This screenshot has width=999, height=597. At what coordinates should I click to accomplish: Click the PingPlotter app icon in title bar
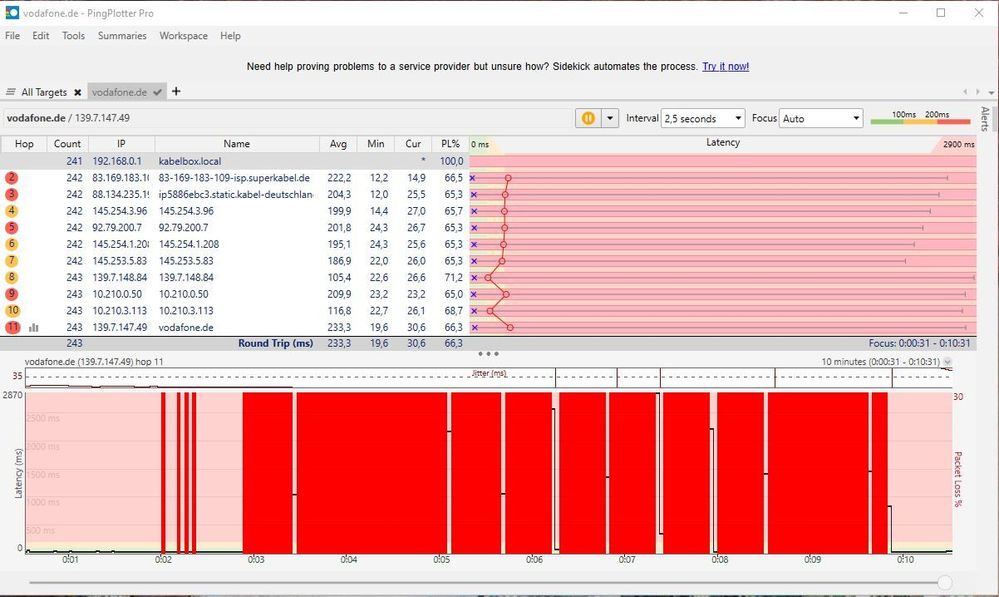12,13
